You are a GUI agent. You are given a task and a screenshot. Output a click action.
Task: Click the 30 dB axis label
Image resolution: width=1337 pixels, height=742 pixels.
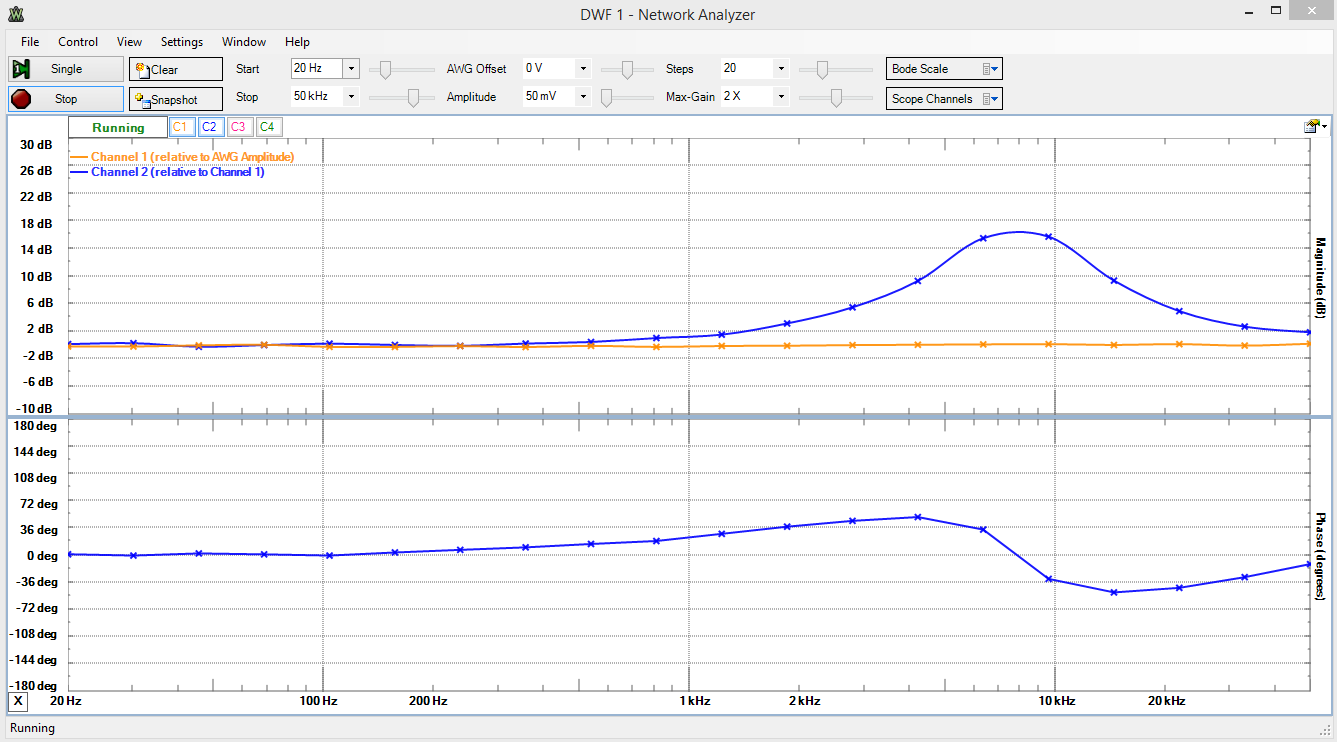click(37, 144)
